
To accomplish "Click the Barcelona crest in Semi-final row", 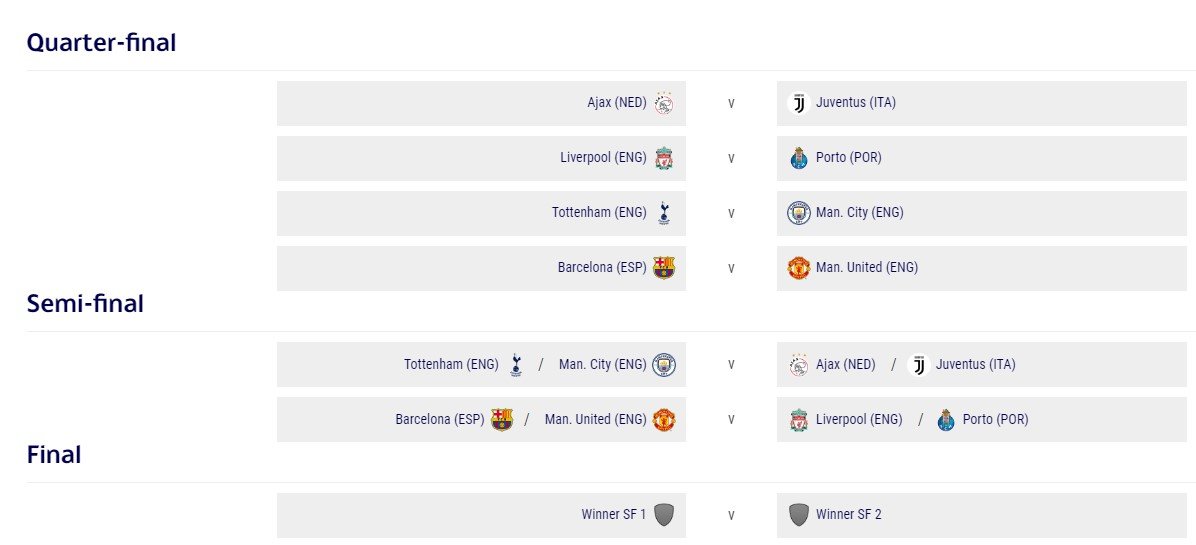I will click(502, 419).
